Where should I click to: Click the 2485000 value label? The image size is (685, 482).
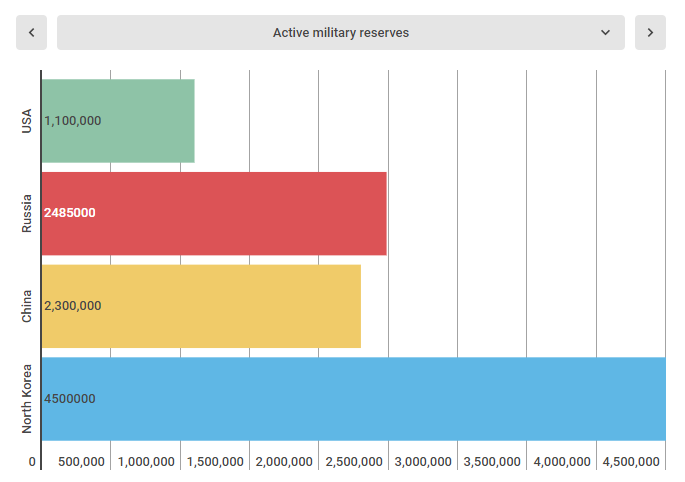coord(69,213)
